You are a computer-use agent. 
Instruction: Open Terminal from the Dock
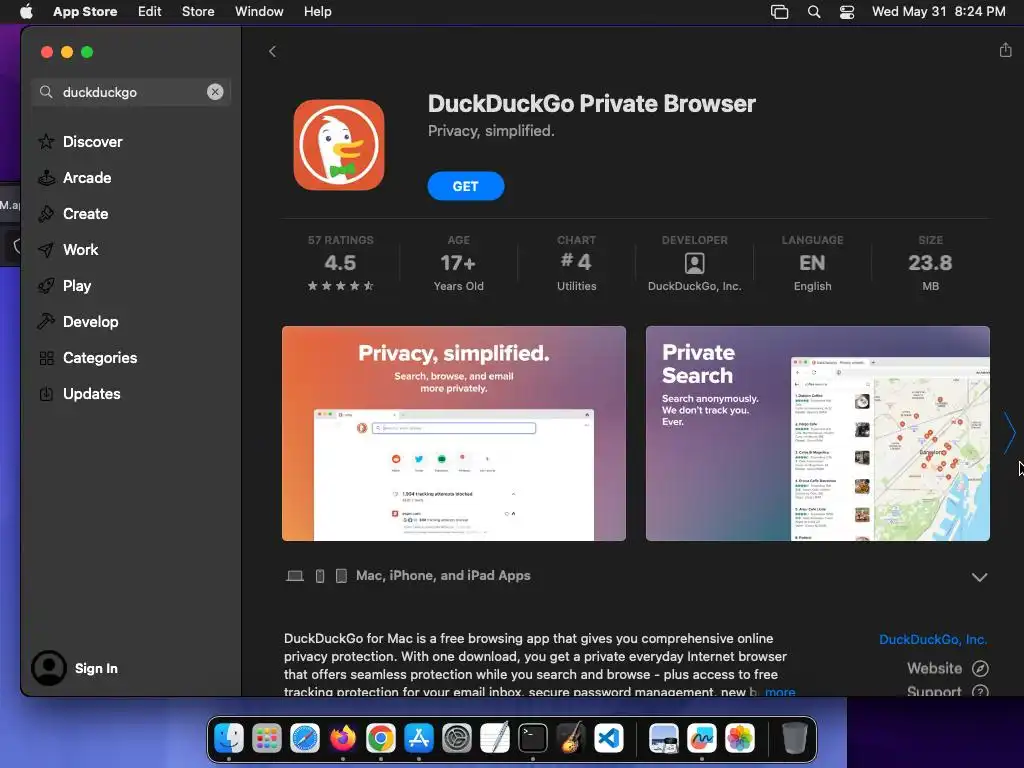(533, 739)
